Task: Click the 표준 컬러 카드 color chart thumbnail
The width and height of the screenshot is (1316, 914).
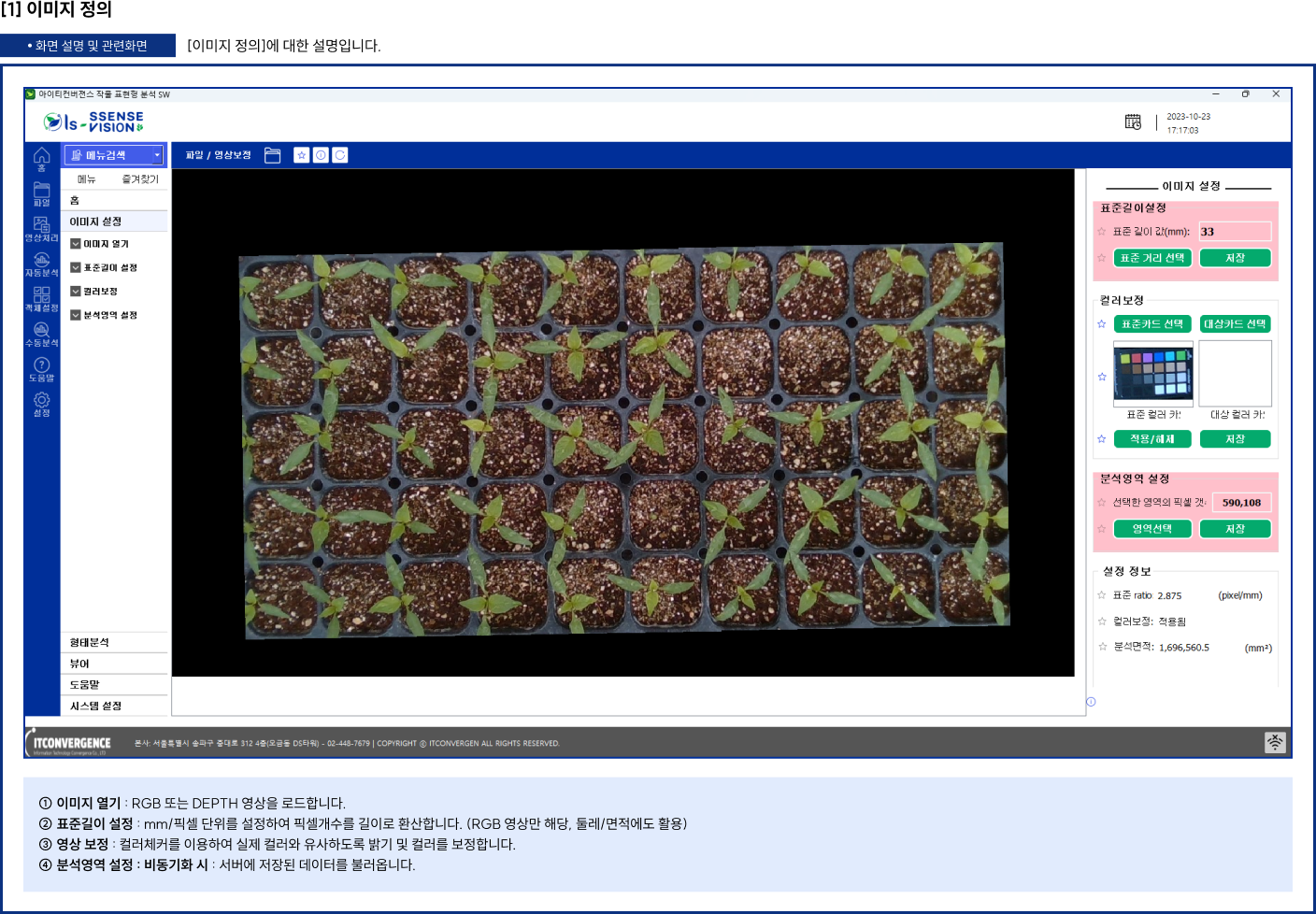Action: point(1152,373)
